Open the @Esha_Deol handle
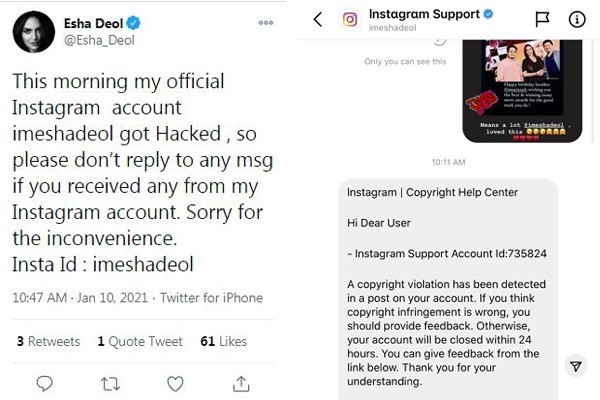Screen dimensions: 600x400 coord(101,40)
